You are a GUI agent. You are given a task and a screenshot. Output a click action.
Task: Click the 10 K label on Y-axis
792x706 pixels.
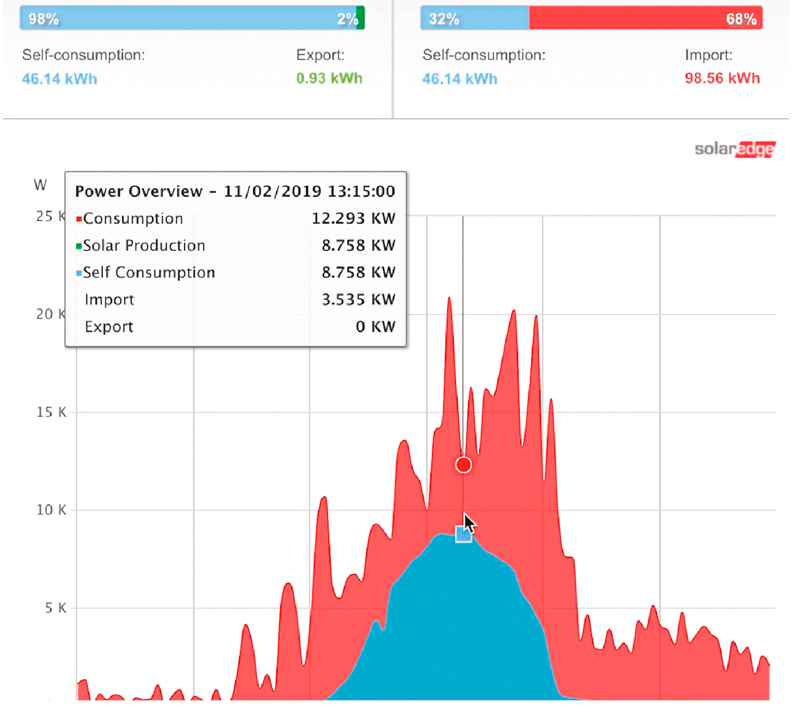click(49, 510)
